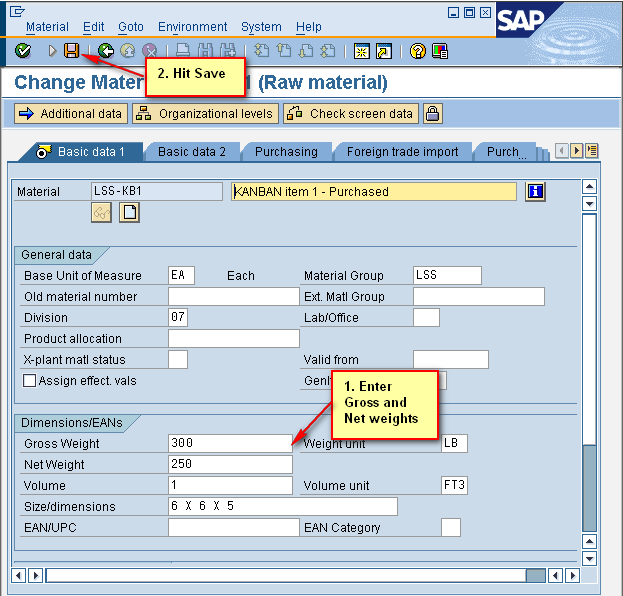The width and height of the screenshot is (623, 596).
Task: Click upper scroll-up arrow of vertical scrollbar
Action: tap(589, 186)
